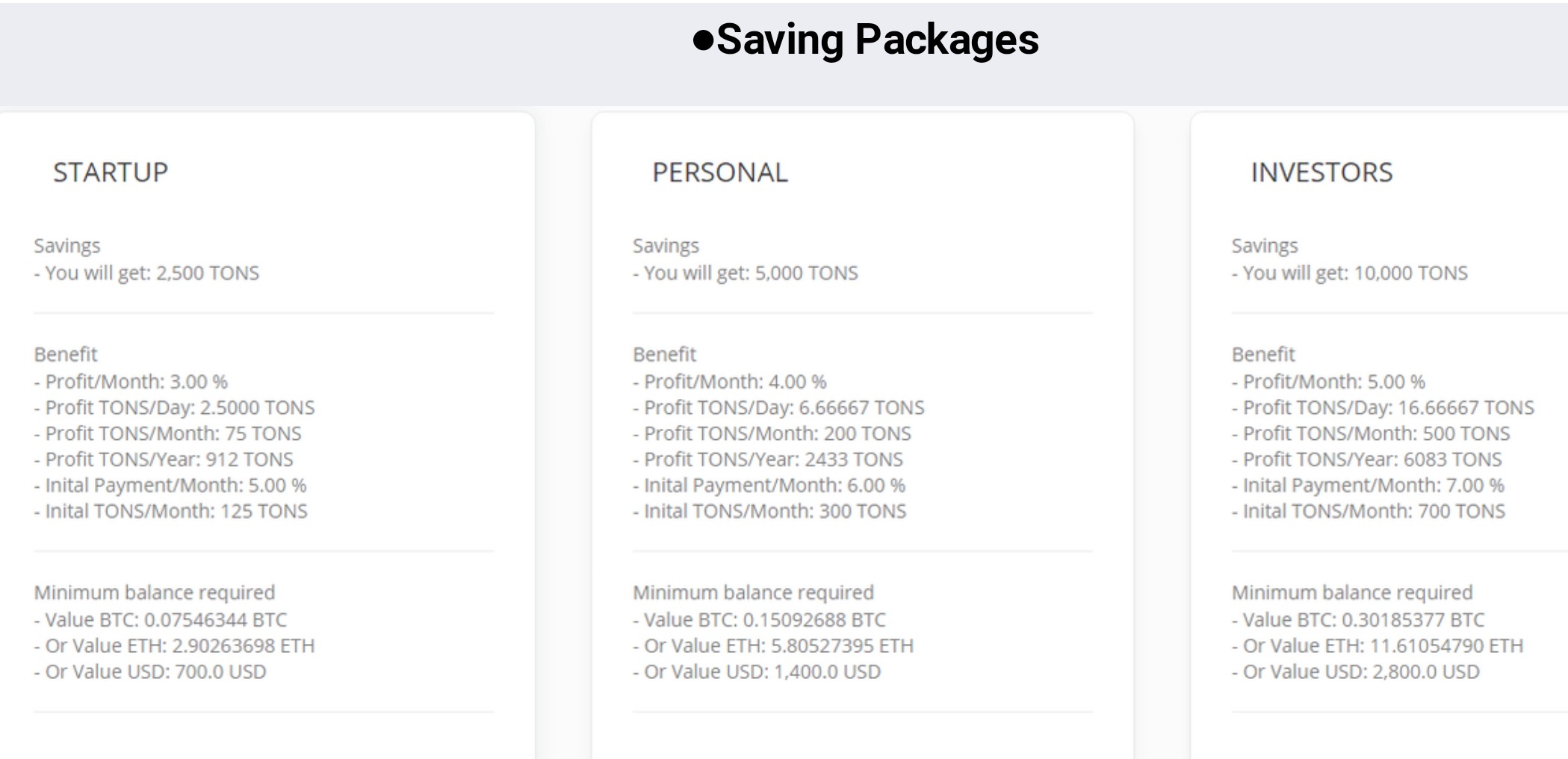Click 'Or Value USD: 2,800.0 USD' line
The width and height of the screenshot is (1568, 759).
[x=1356, y=672]
